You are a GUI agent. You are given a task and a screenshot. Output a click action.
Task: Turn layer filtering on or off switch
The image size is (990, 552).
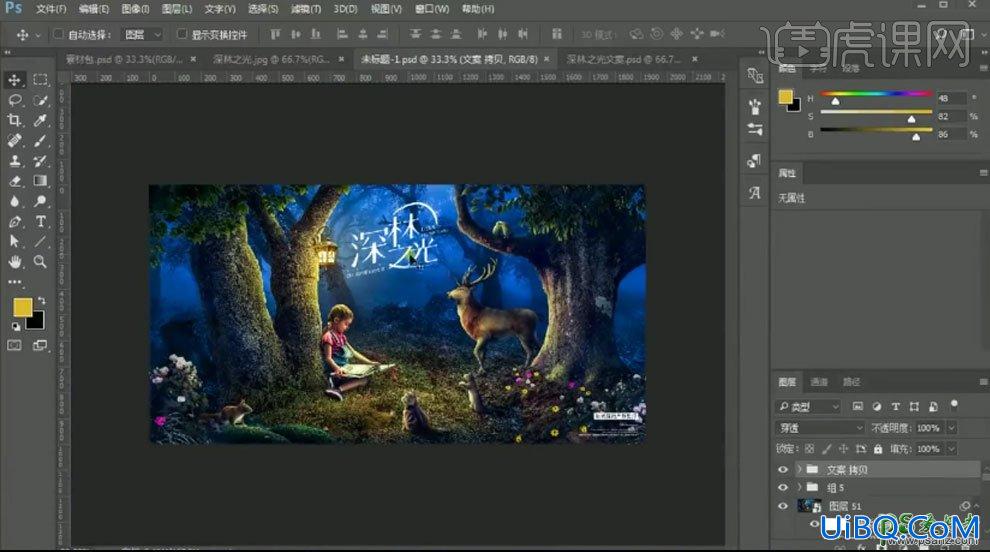(954, 404)
